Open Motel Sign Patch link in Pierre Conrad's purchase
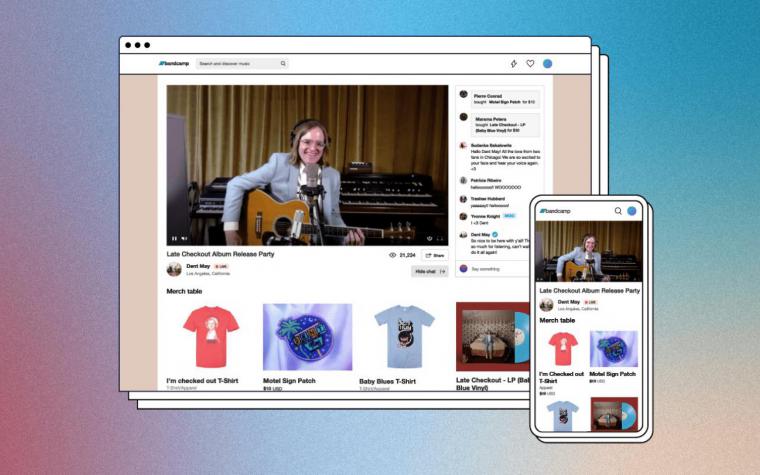This screenshot has height=475, width=760. click(x=505, y=102)
